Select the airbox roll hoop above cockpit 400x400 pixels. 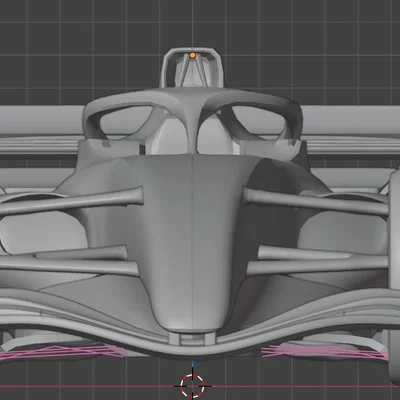192,67
